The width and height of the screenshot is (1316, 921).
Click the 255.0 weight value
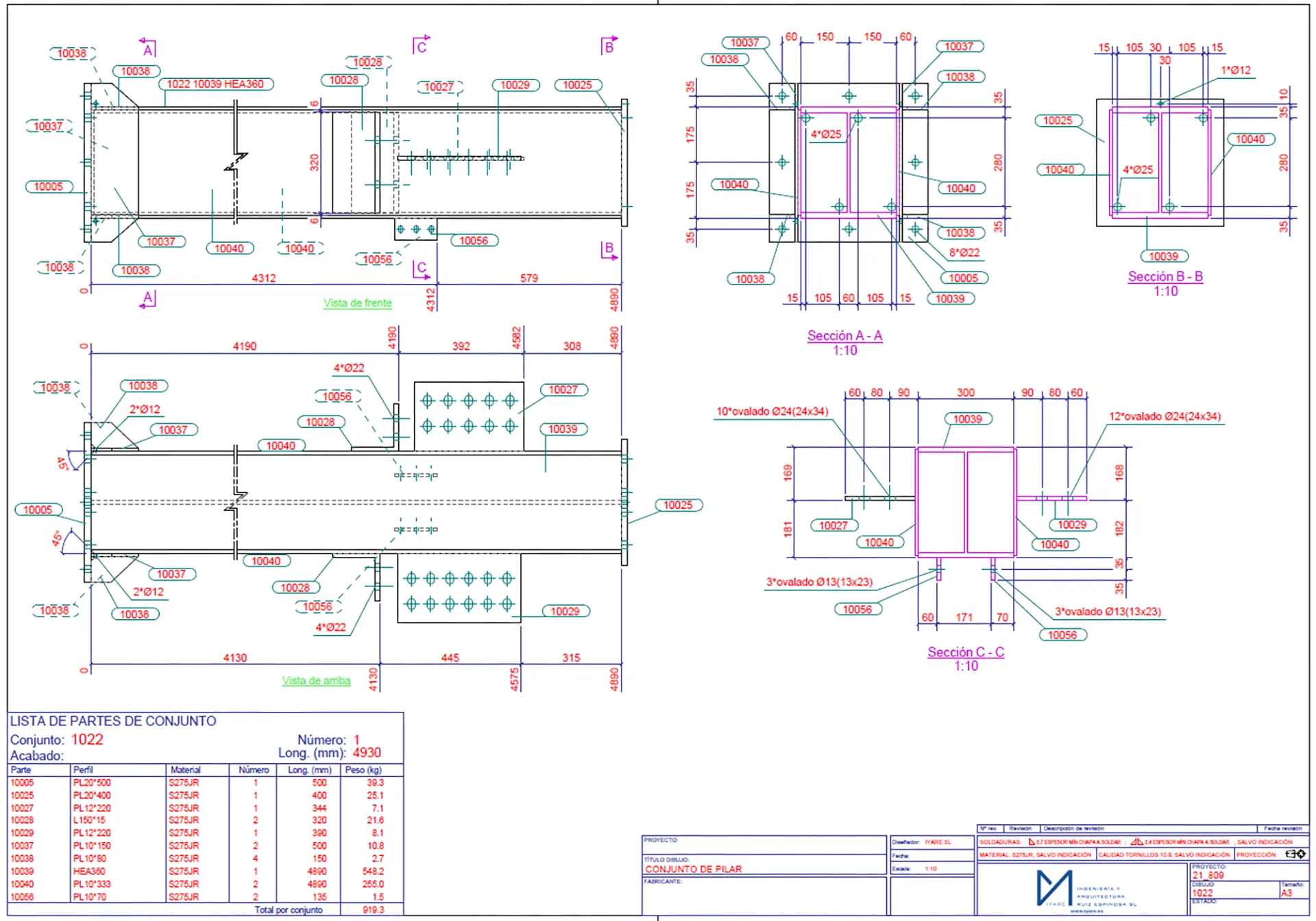coord(374,884)
